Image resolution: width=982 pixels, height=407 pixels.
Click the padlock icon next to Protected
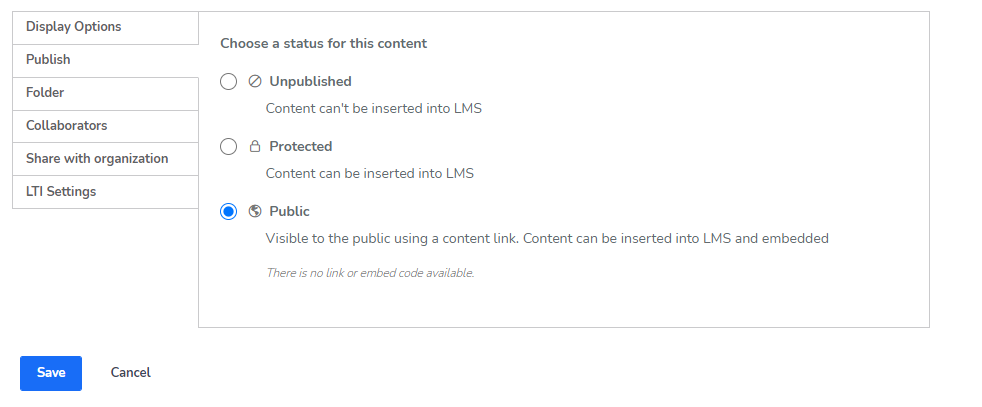[x=254, y=147]
